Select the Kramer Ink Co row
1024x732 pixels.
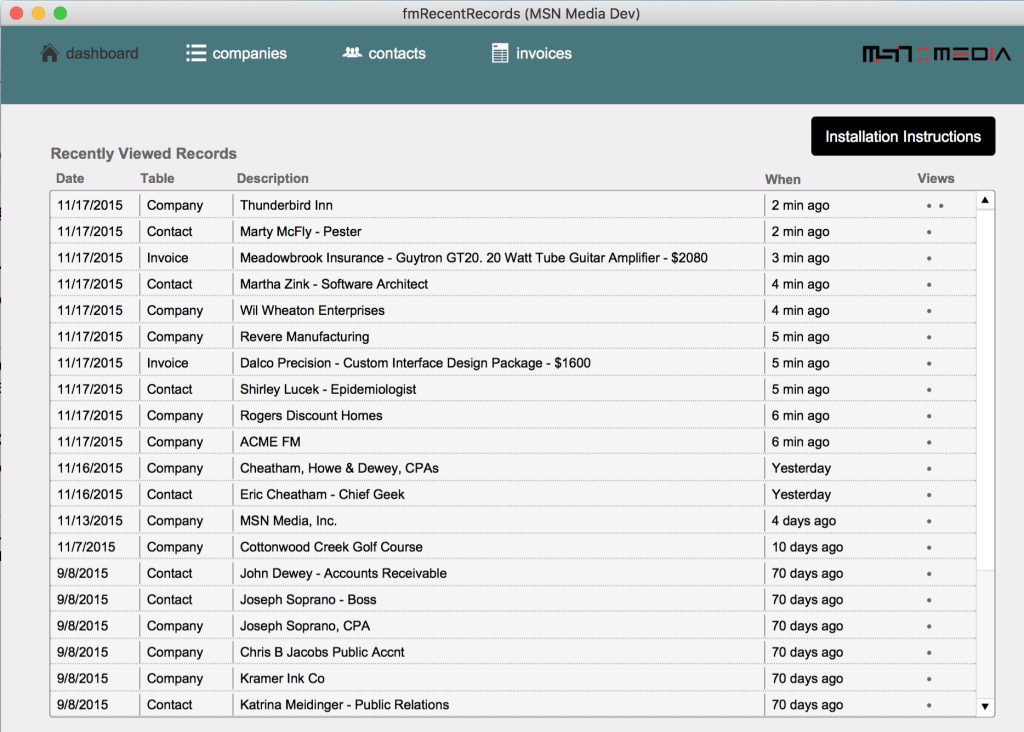tap(513, 678)
